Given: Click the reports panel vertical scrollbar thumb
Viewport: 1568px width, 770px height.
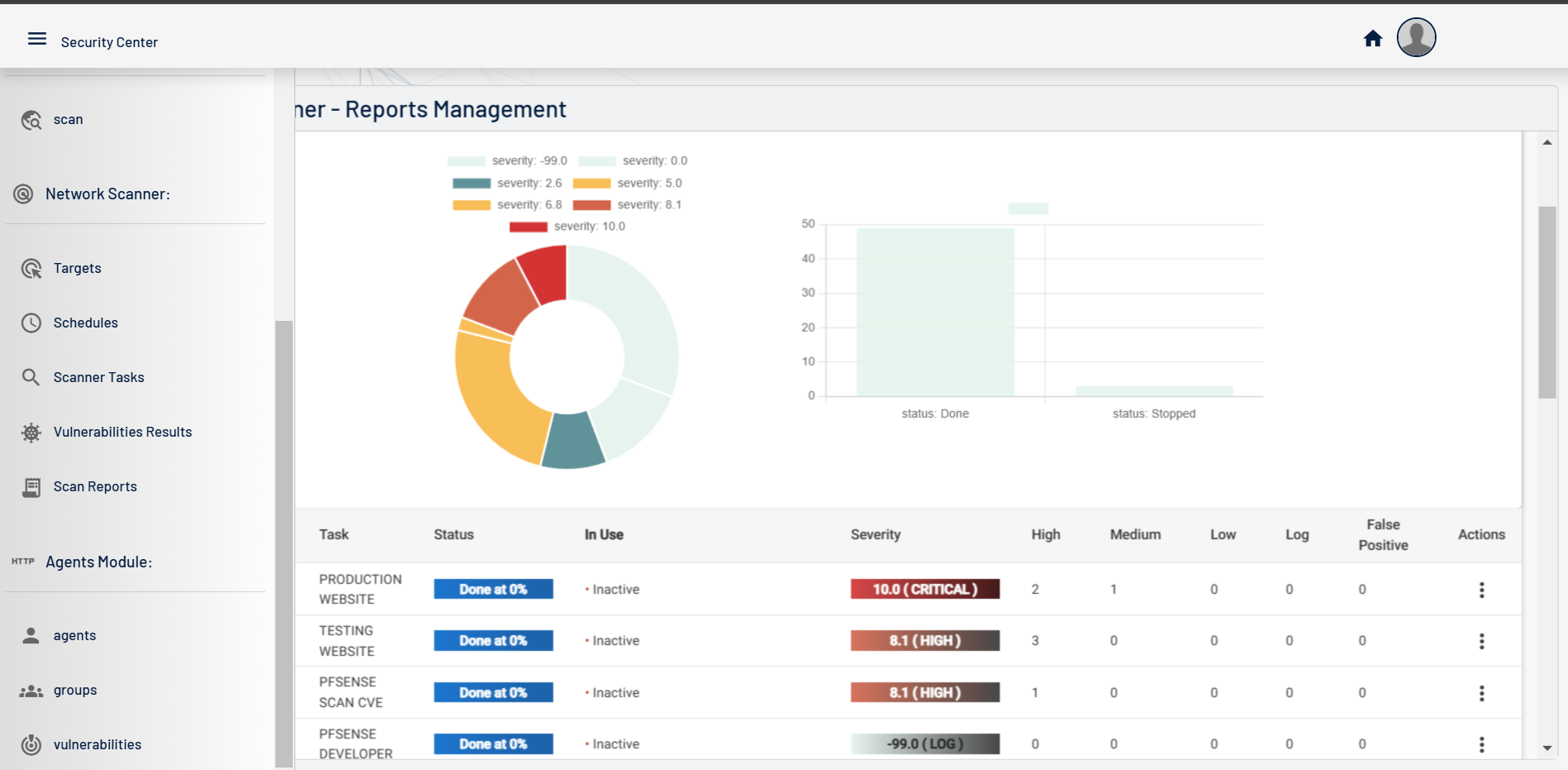Looking at the screenshot, I should 1546,302.
